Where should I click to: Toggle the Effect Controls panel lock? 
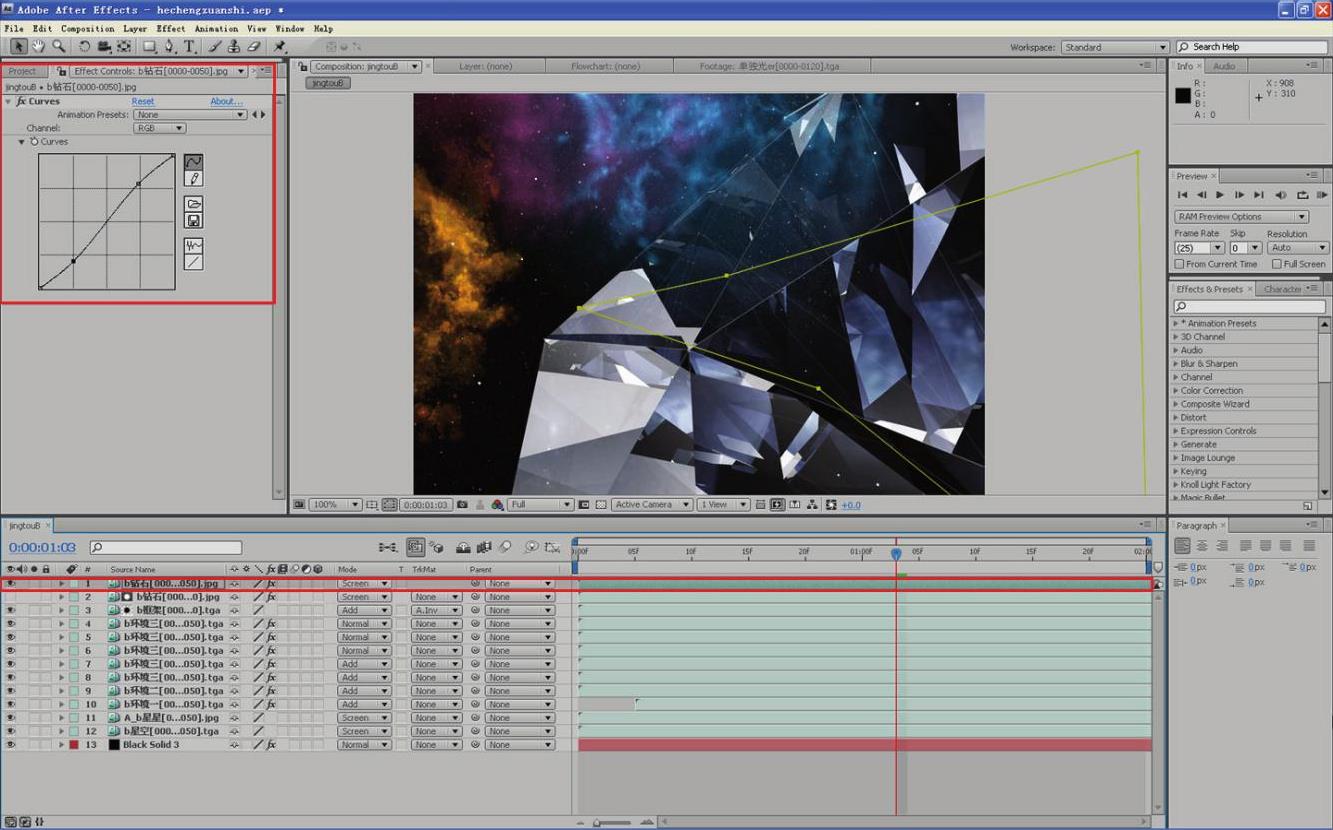coord(63,71)
